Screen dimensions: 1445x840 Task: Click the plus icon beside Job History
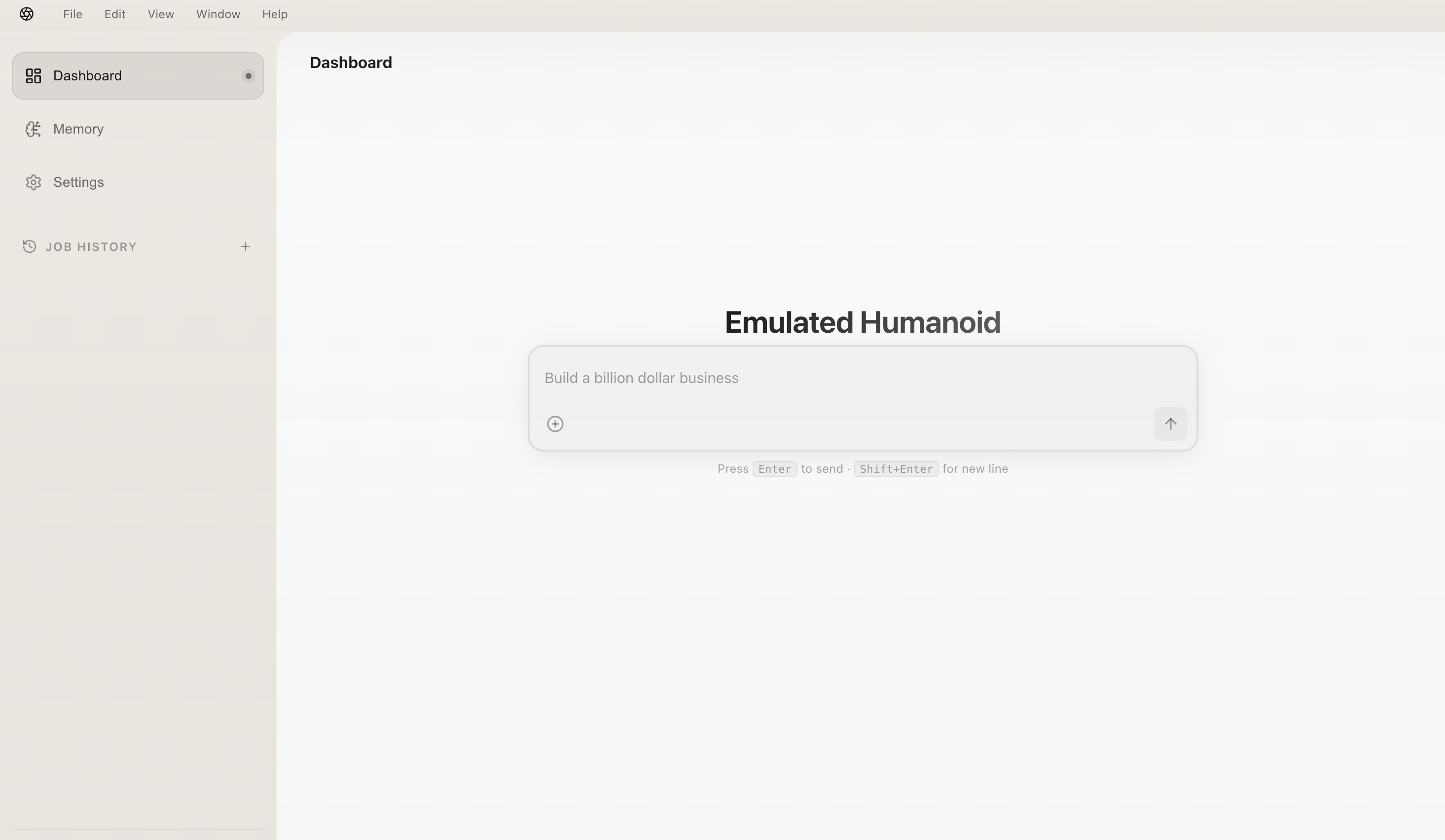tap(246, 246)
